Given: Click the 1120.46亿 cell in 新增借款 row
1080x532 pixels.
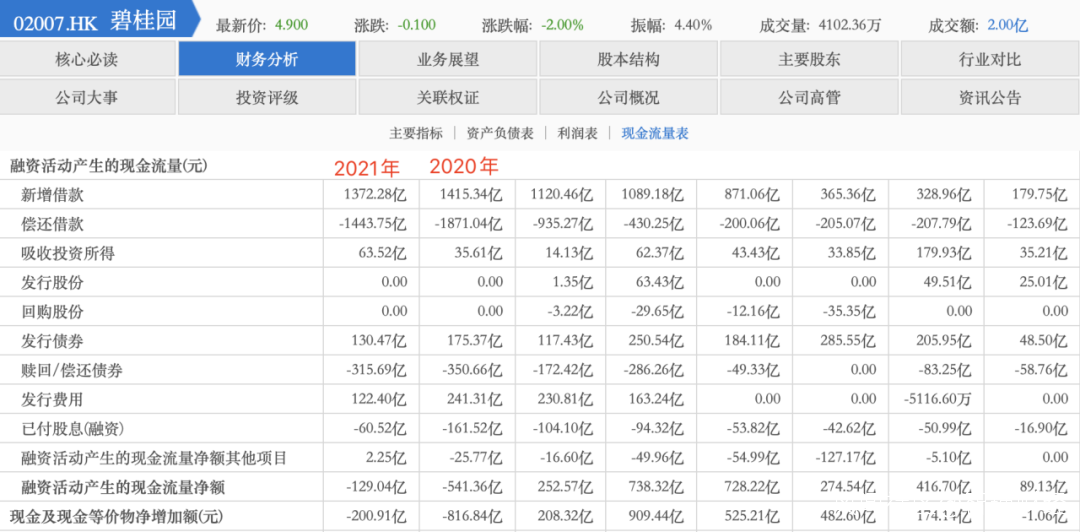Looking at the screenshot, I should pos(561,195).
